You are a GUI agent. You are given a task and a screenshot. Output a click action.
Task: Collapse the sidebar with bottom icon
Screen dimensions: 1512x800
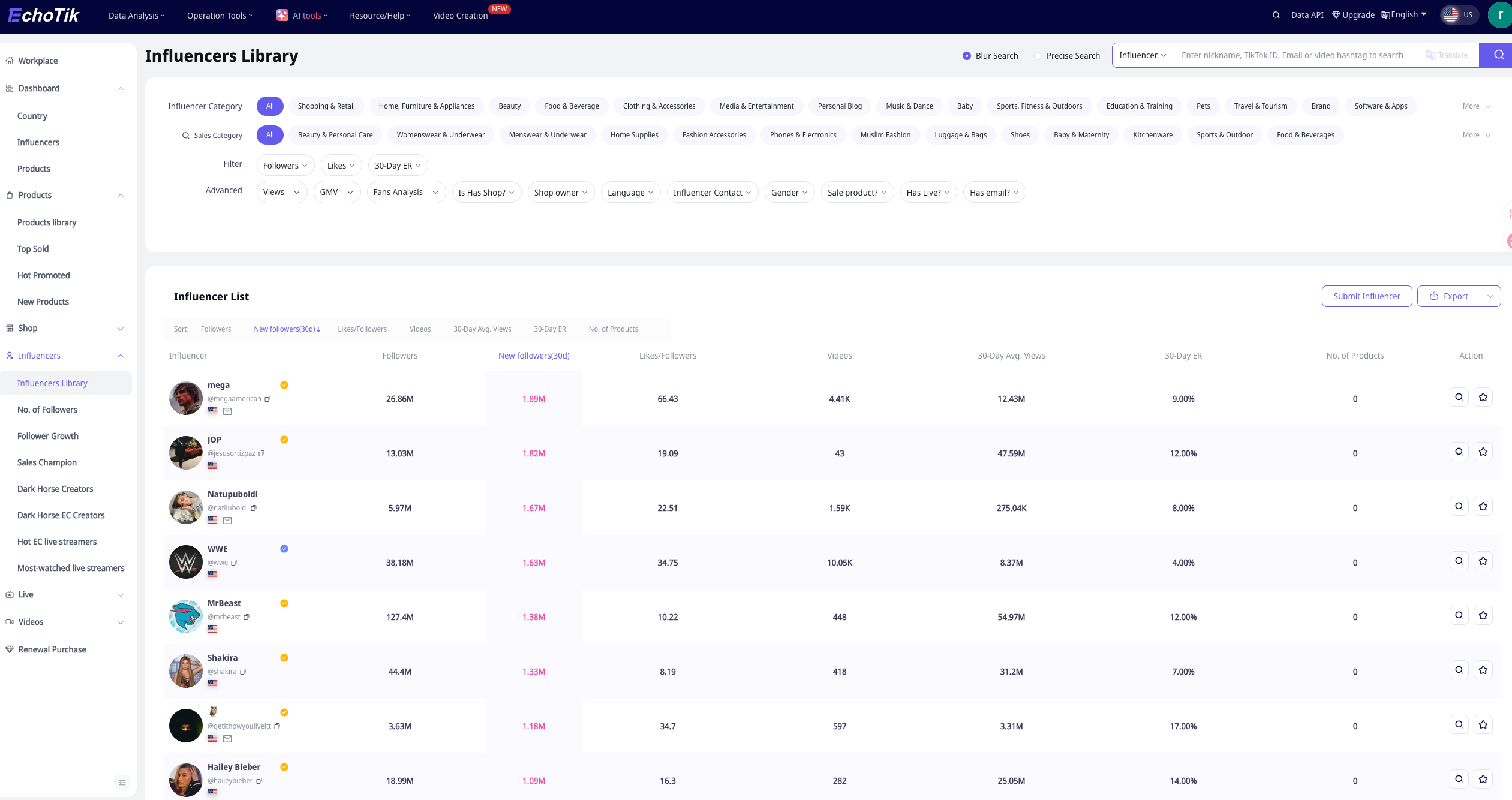pyautogui.click(x=122, y=782)
